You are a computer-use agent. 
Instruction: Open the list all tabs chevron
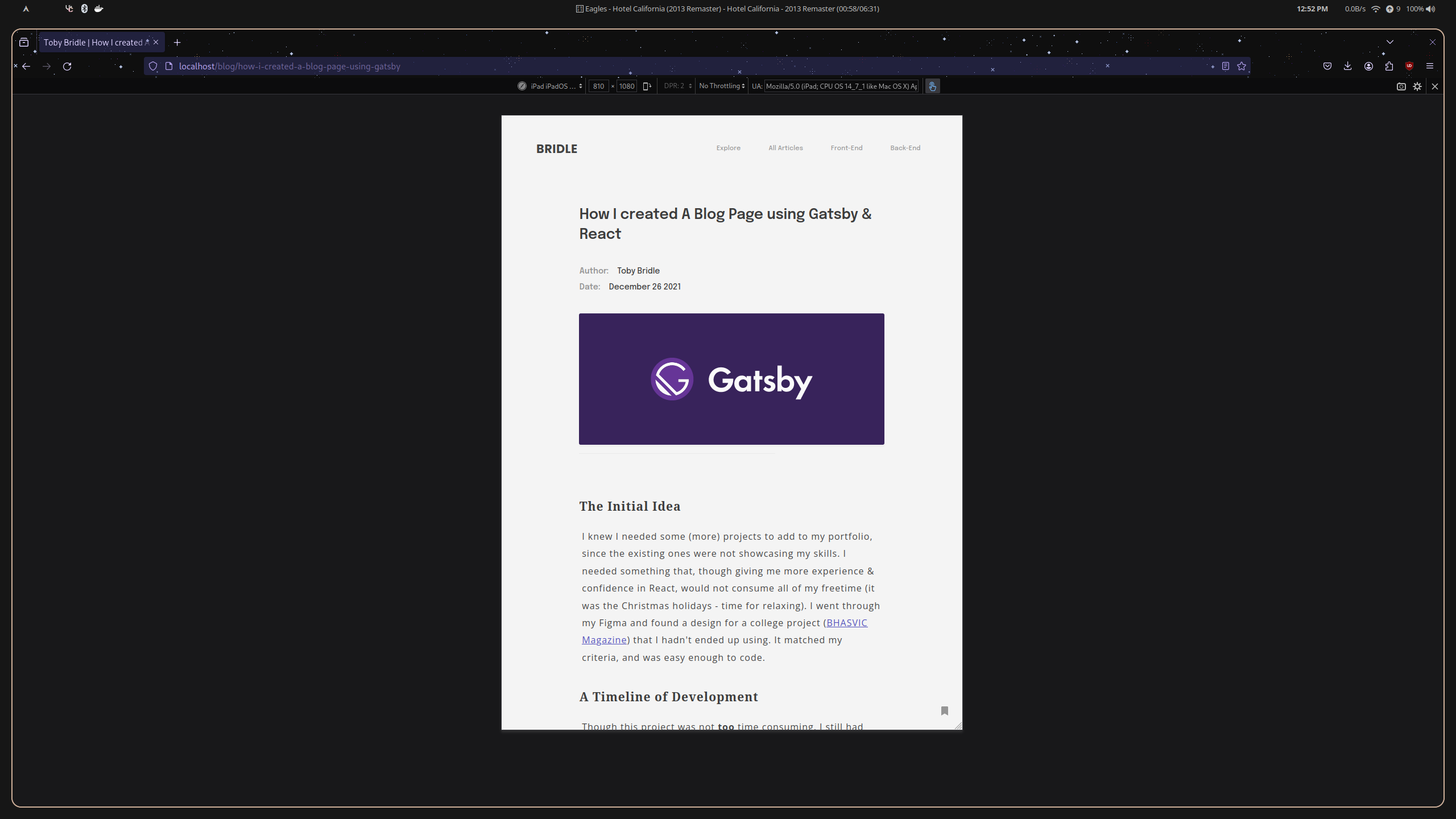pos(1390,42)
